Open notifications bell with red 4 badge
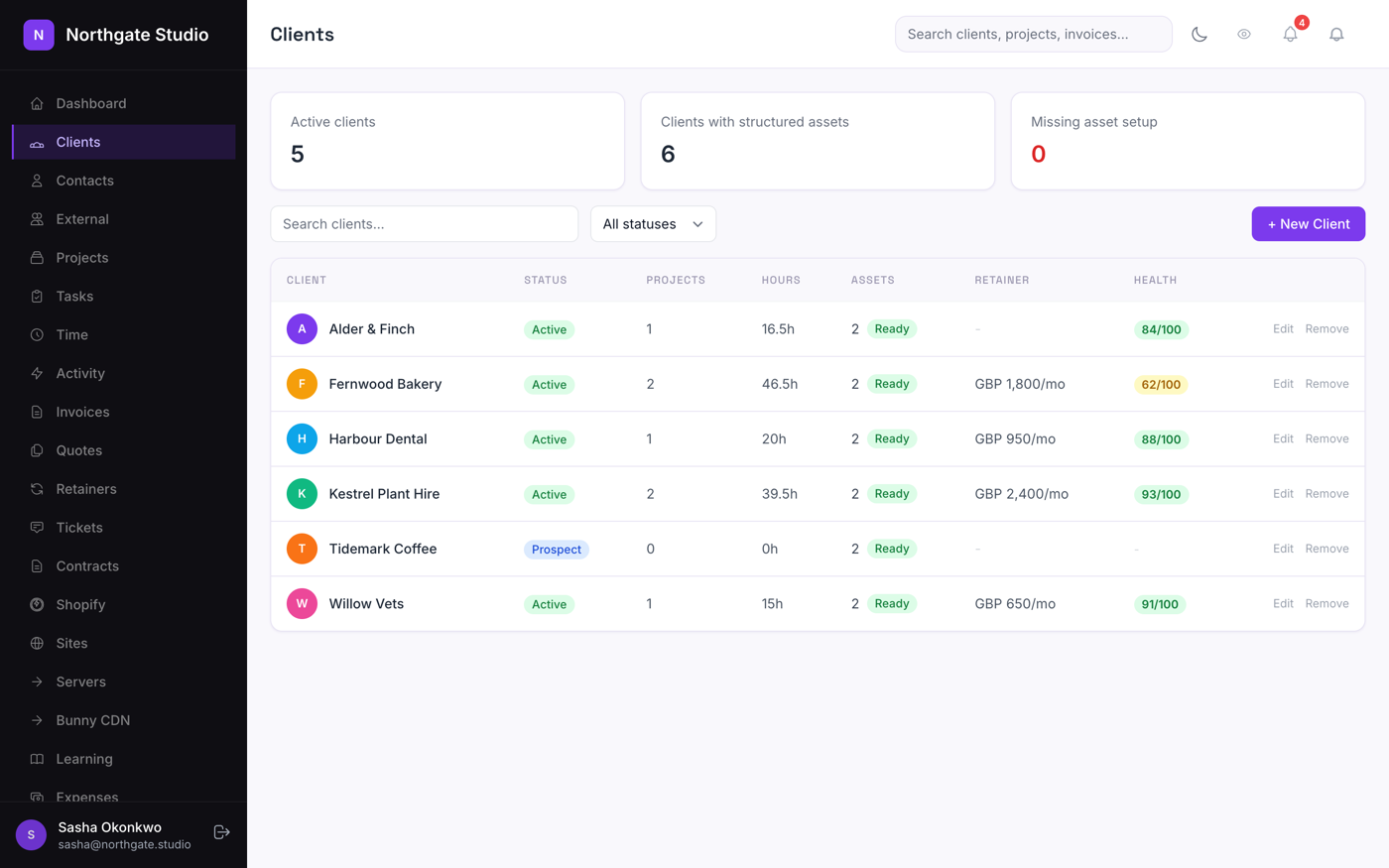Viewport: 1389px width, 868px height. [1291, 34]
